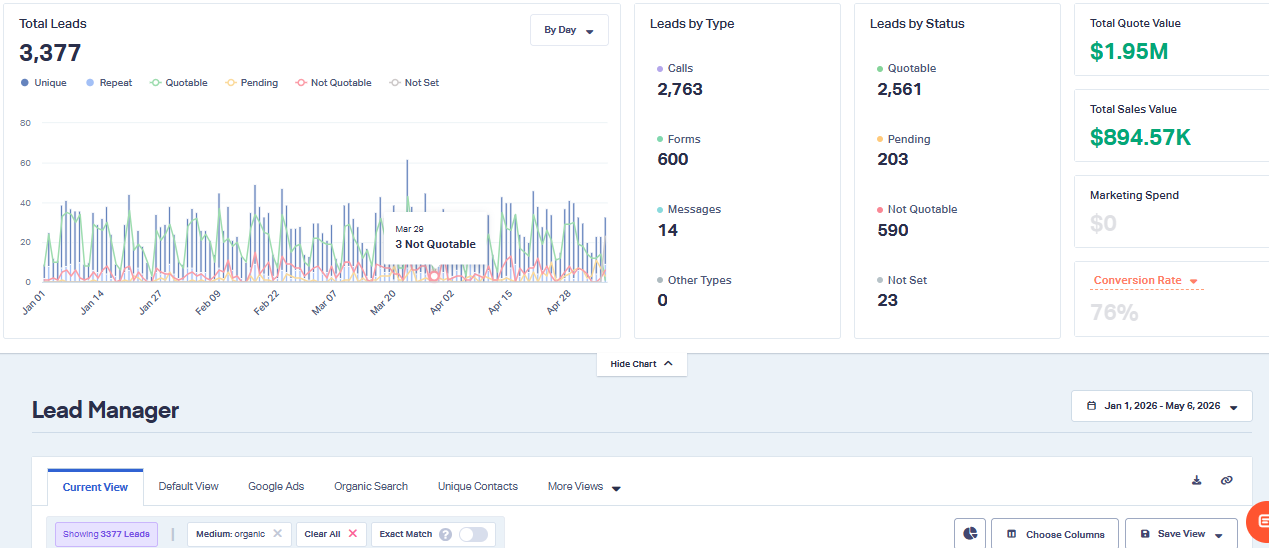1269x548 pixels.
Task: Switch to the Default View tab
Action: coord(188,487)
